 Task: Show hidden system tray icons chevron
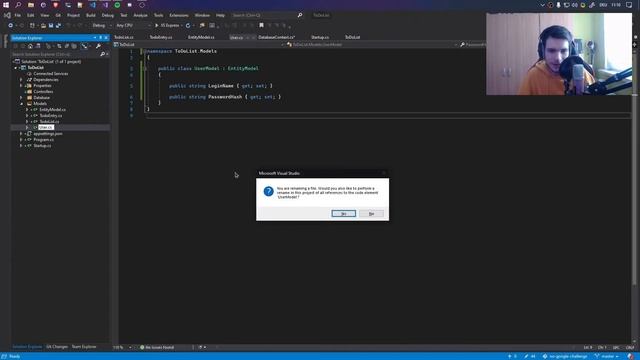[x=542, y=5]
